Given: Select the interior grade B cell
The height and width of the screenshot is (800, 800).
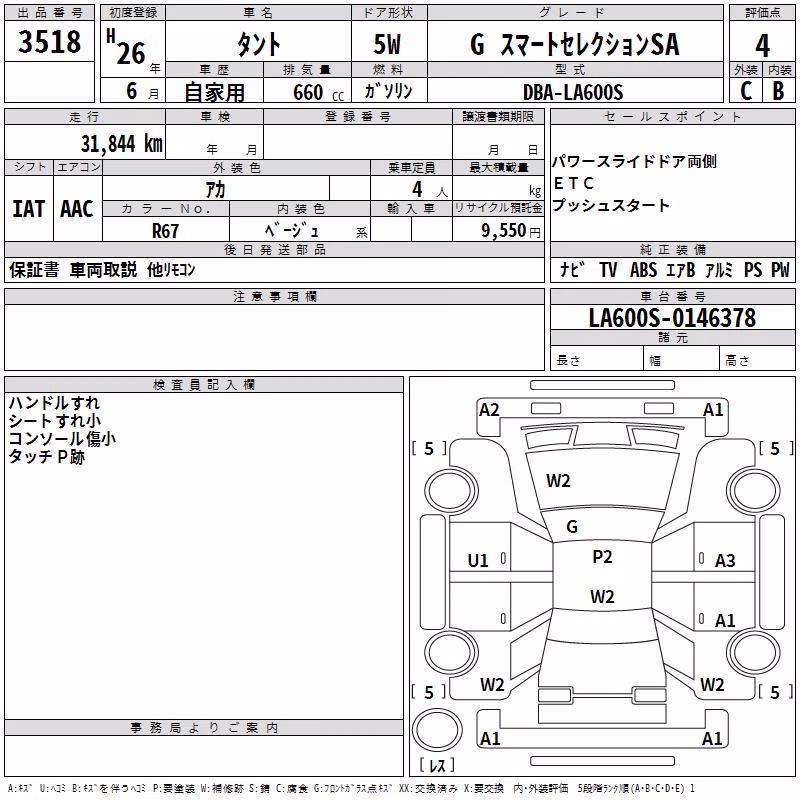Looking at the screenshot, I should point(779,90).
